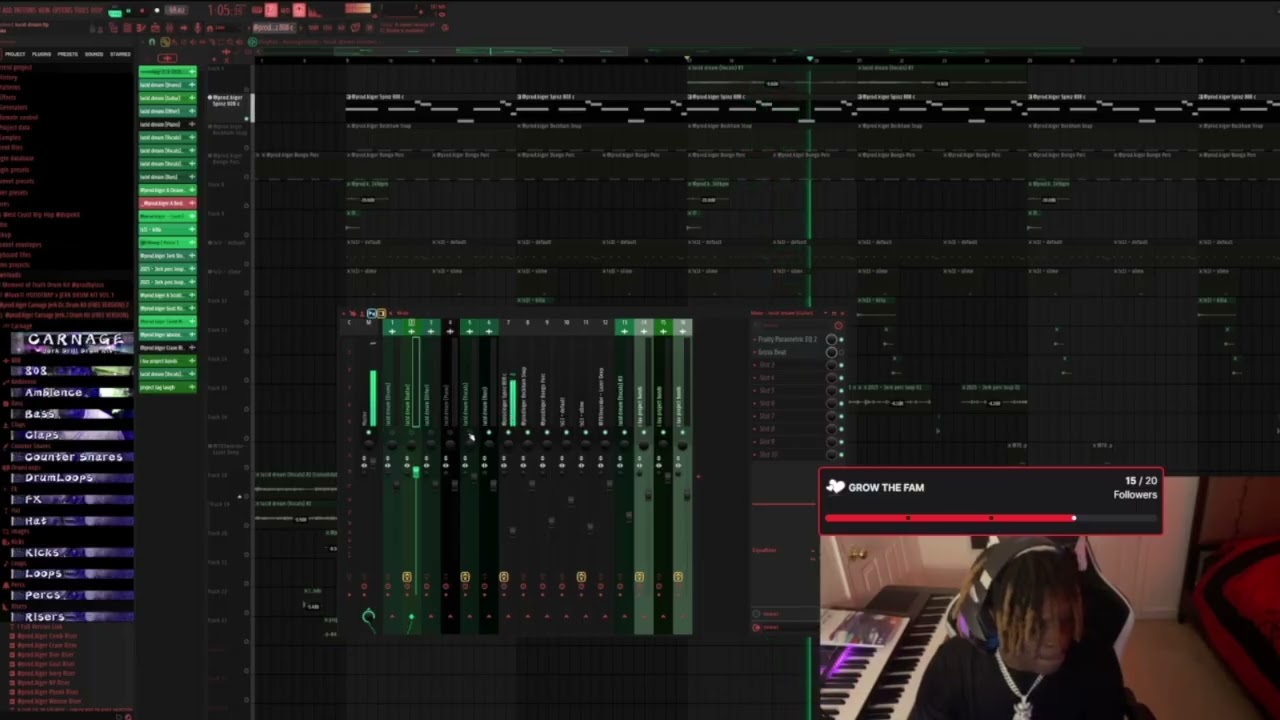
Task: Click the volume fader of mixer track 13
Action: pos(629,516)
